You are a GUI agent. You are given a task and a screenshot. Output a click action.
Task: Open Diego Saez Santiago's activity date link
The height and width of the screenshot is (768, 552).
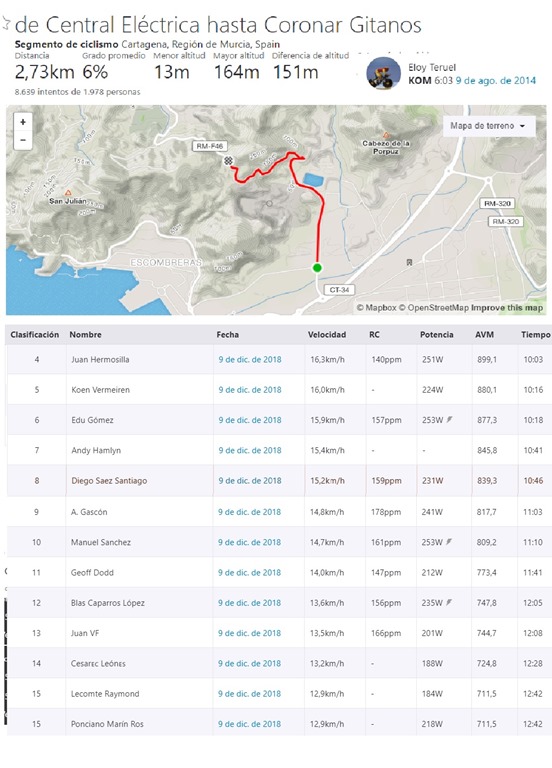point(250,480)
